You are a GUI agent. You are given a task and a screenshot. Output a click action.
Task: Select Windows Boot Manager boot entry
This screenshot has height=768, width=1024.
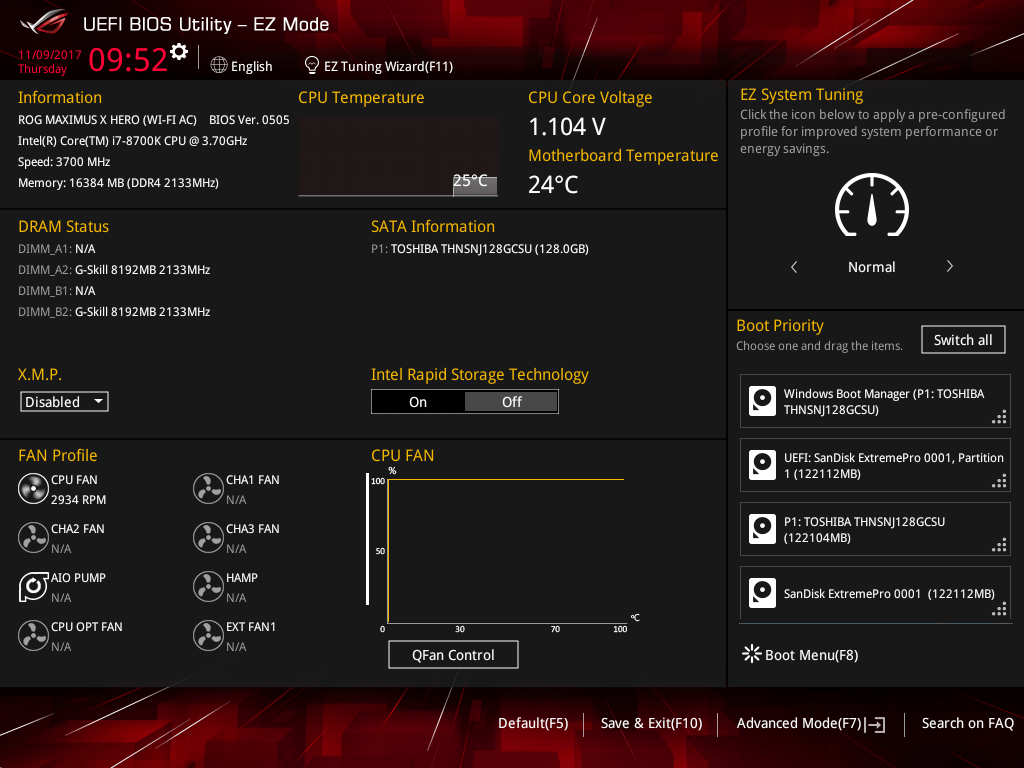[x=875, y=401]
